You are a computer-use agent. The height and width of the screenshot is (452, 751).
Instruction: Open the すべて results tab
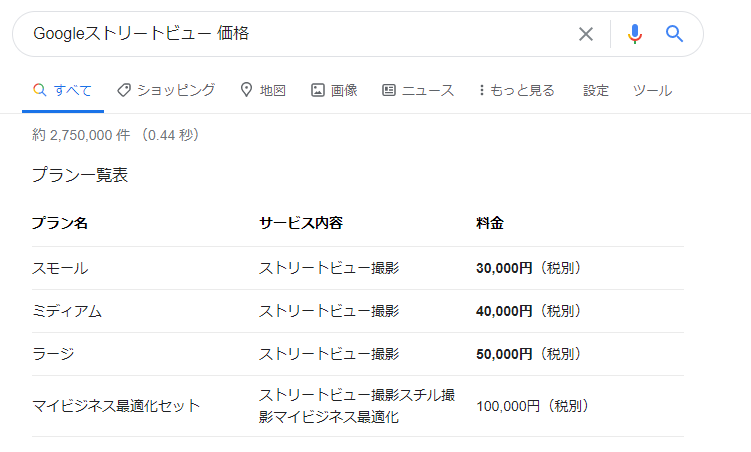point(63,90)
